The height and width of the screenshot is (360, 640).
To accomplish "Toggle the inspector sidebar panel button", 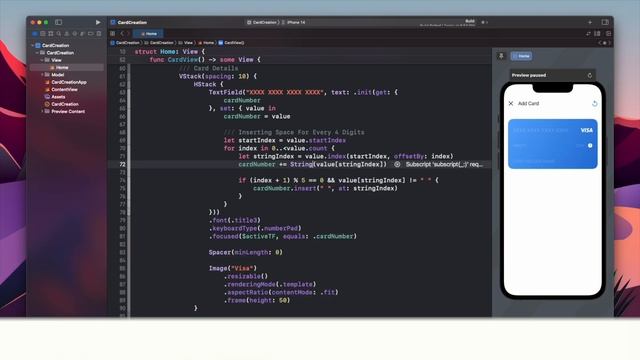I will click(x=605, y=22).
